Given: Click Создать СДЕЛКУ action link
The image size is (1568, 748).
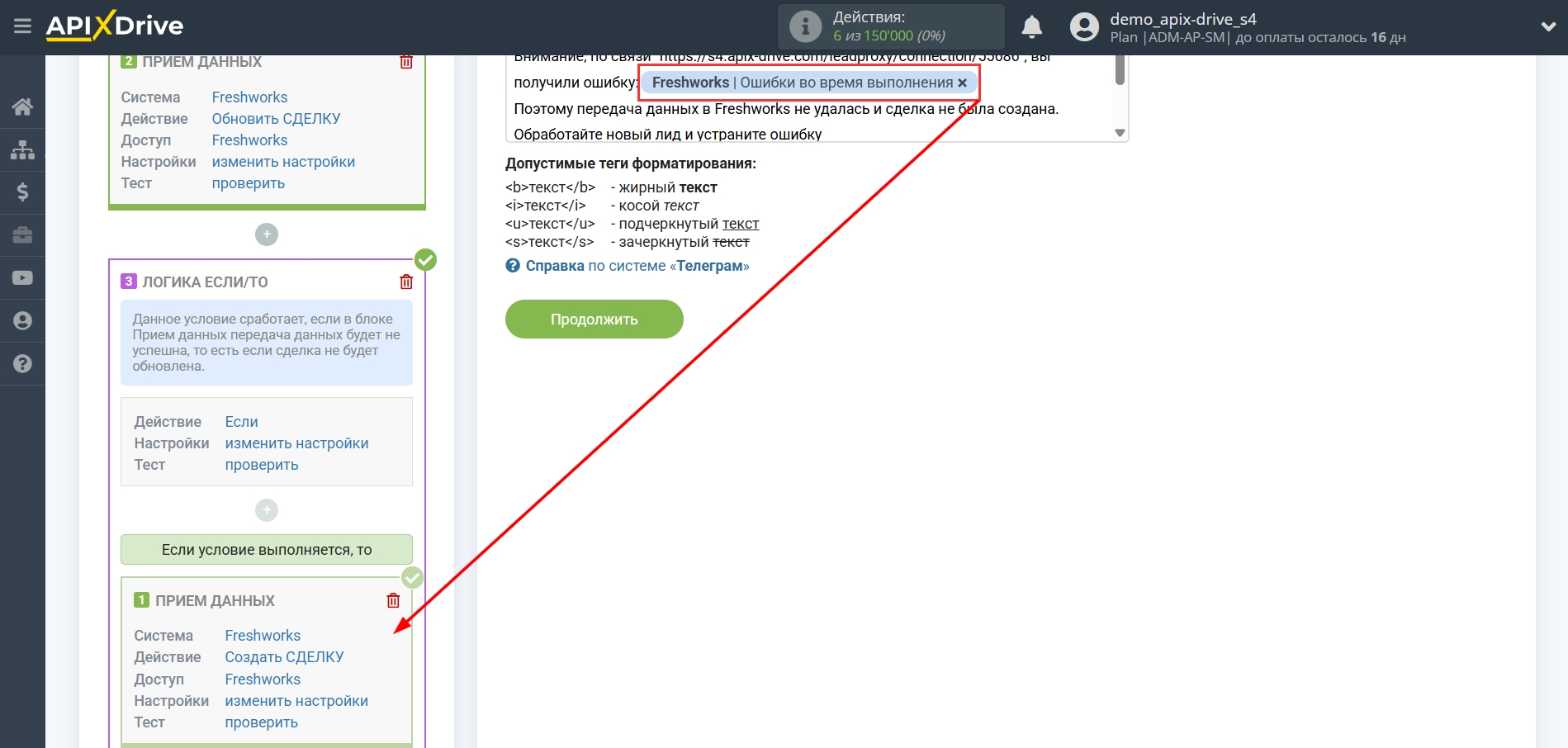Looking at the screenshot, I should click(x=284, y=657).
